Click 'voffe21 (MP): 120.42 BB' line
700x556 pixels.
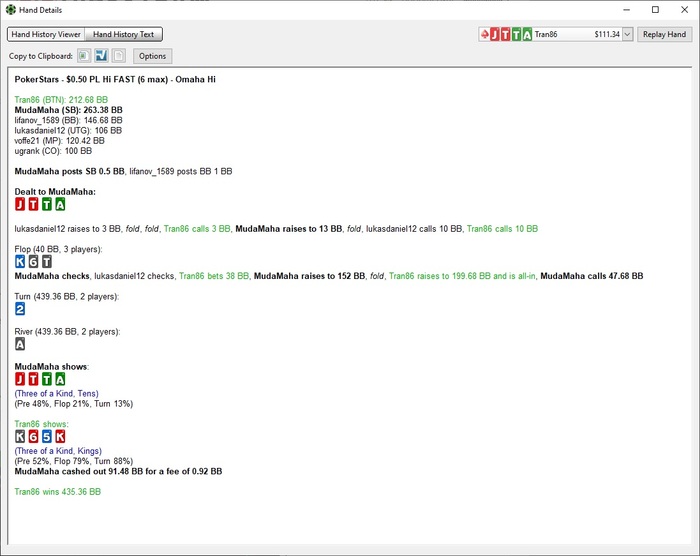click(x=59, y=141)
